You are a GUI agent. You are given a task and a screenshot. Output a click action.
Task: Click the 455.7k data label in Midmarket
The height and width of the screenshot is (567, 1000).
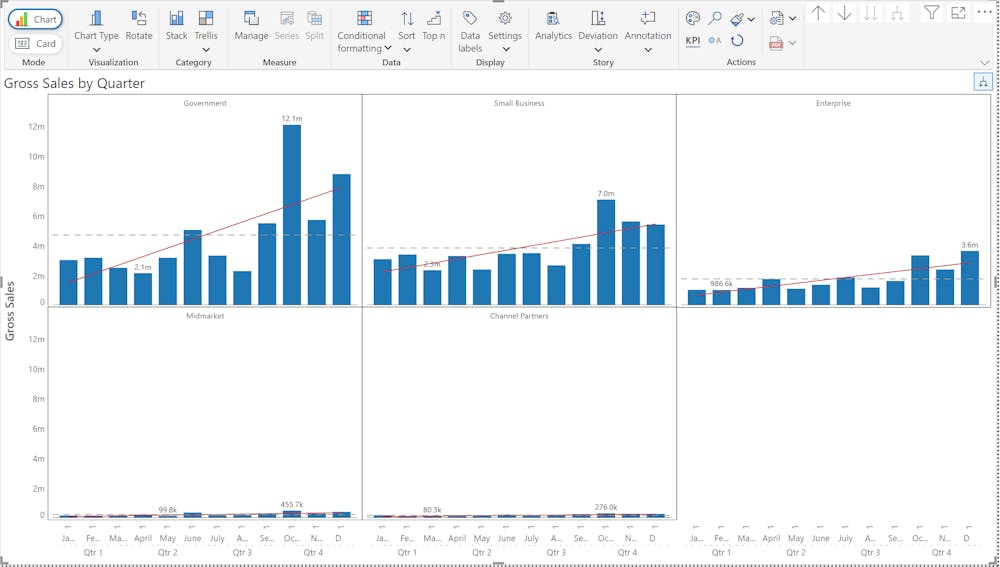(292, 504)
